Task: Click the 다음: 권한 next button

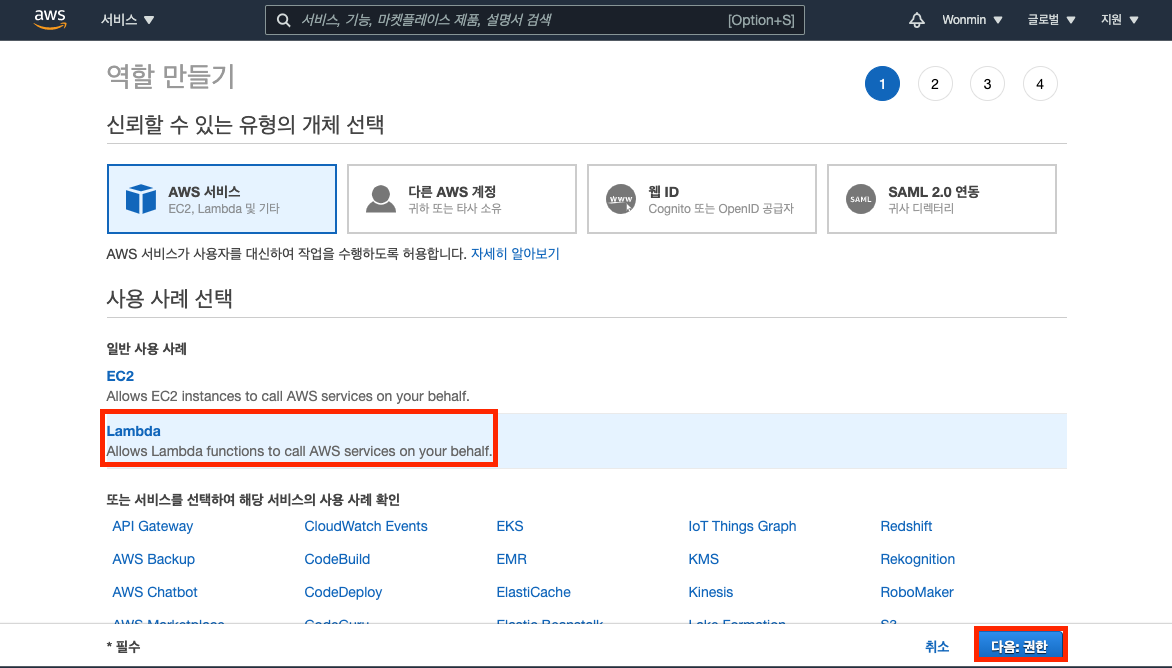Action: [1020, 646]
